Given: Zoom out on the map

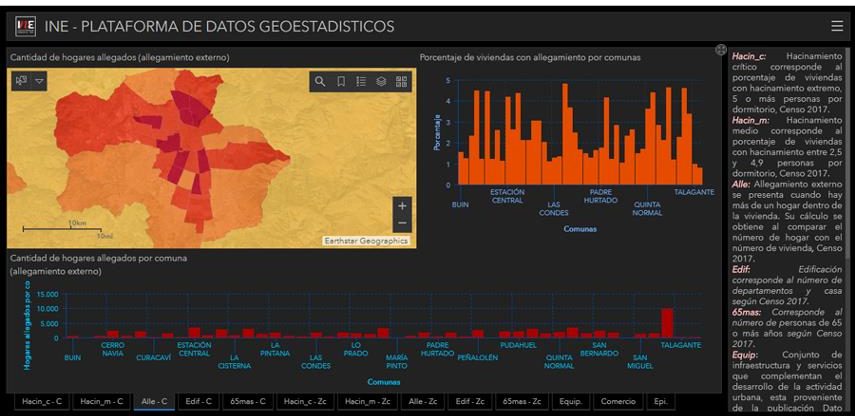Looking at the screenshot, I should (x=402, y=223).
